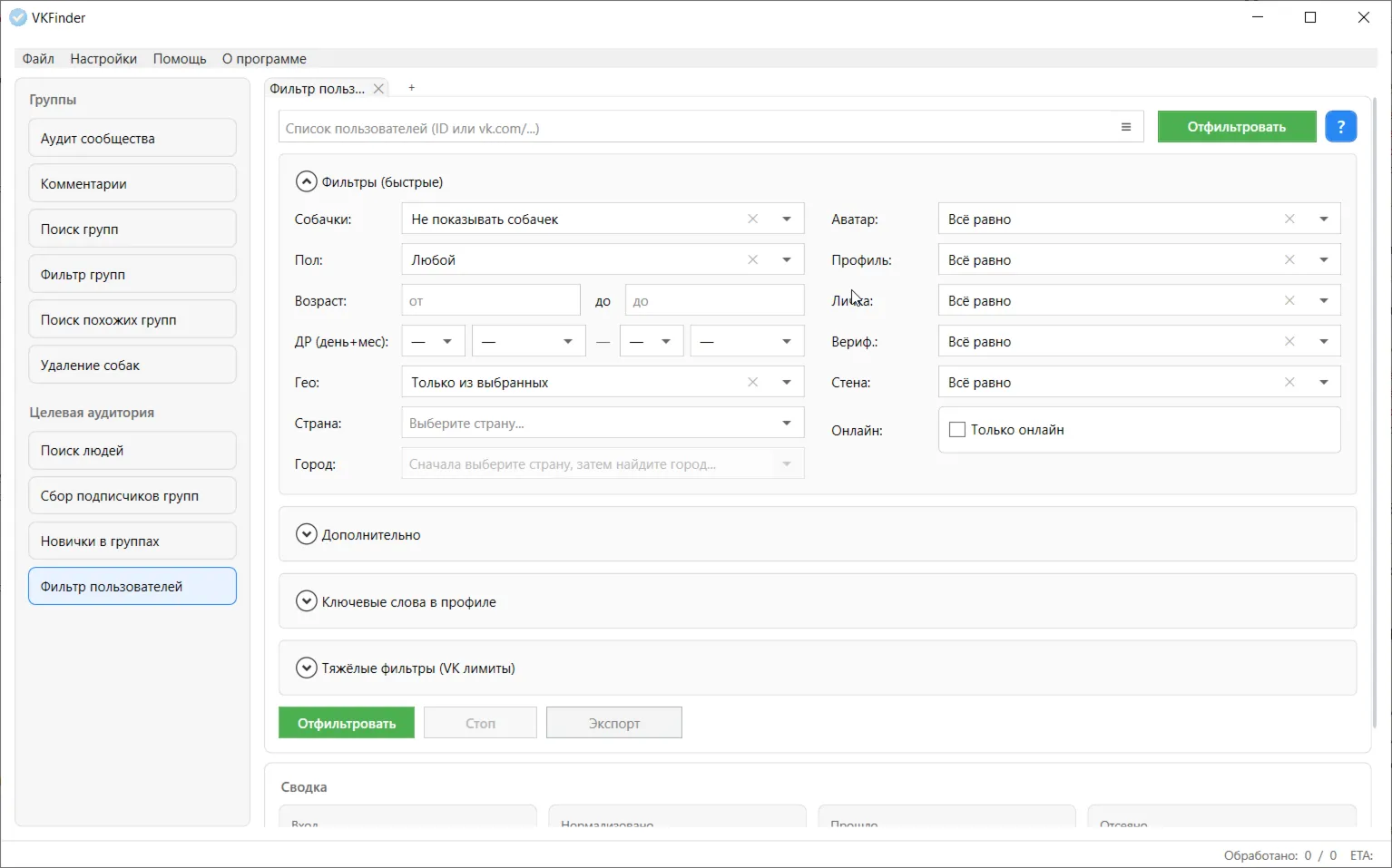Open the Настройки menu
The image size is (1392, 868).
[x=103, y=59]
